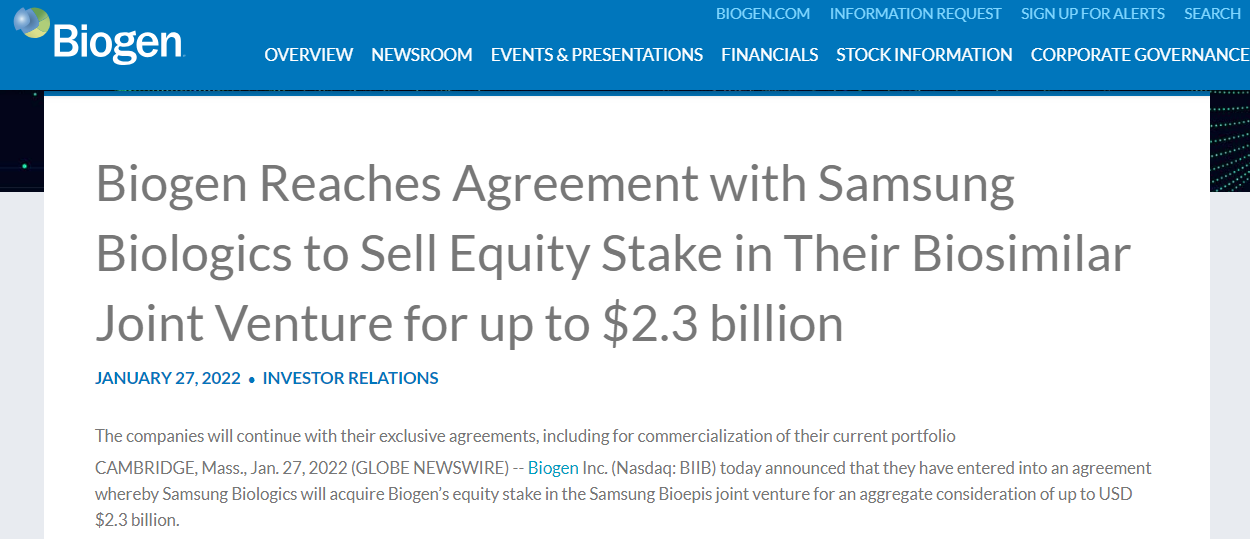Open Events & Presentations menu item
The height and width of the screenshot is (539, 1250).
[x=596, y=55]
